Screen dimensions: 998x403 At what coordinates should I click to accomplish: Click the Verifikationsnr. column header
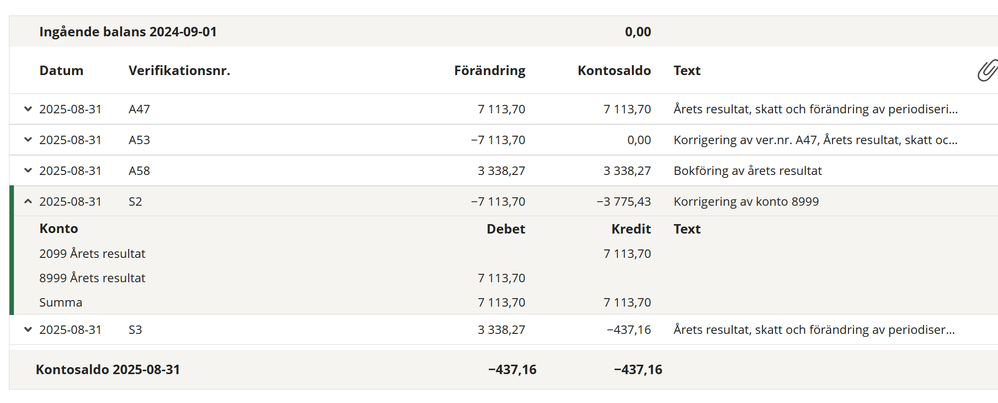[x=179, y=71]
